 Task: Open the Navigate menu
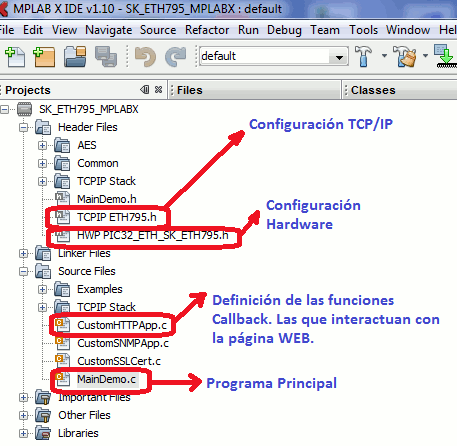point(109,30)
